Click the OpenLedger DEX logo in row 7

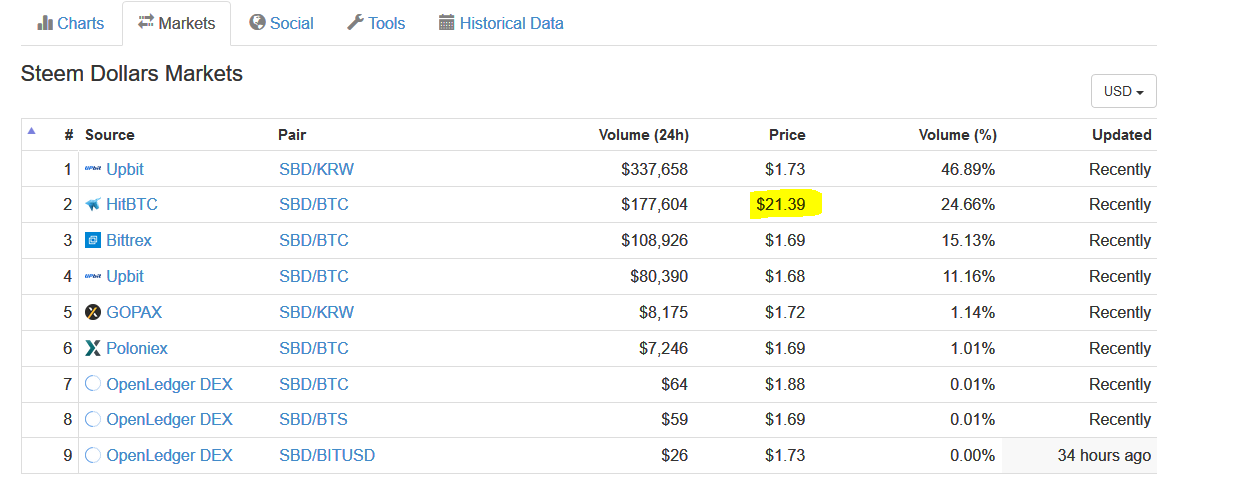(93, 385)
